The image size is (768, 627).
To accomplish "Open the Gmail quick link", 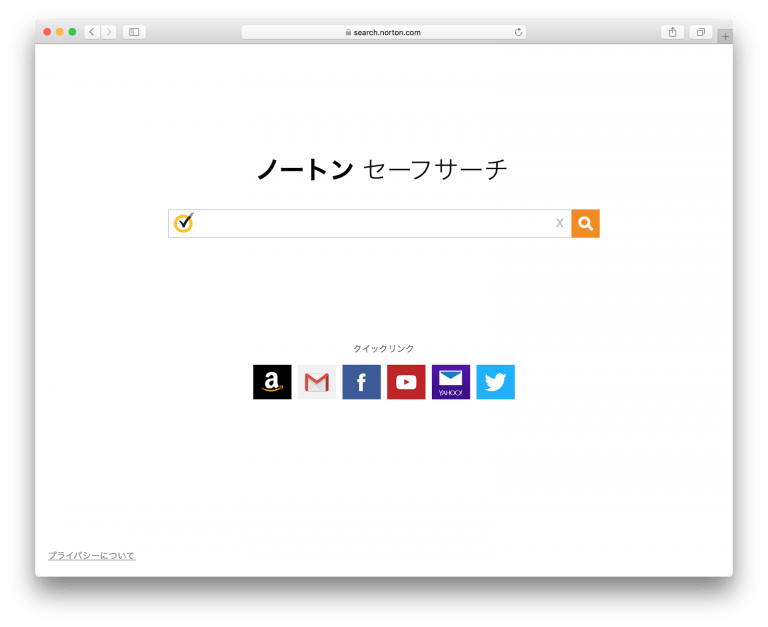I will click(317, 382).
